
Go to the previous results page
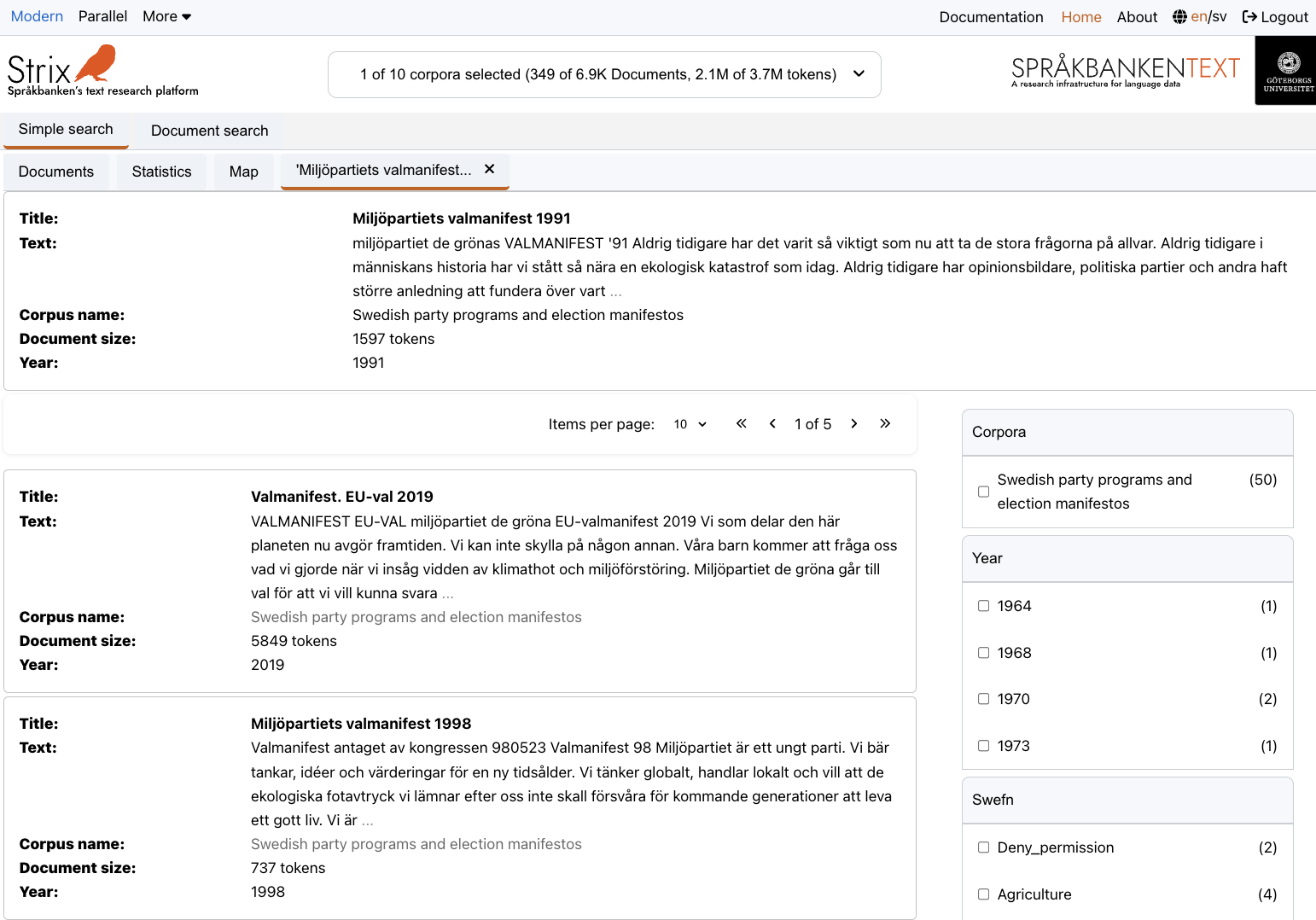(773, 424)
